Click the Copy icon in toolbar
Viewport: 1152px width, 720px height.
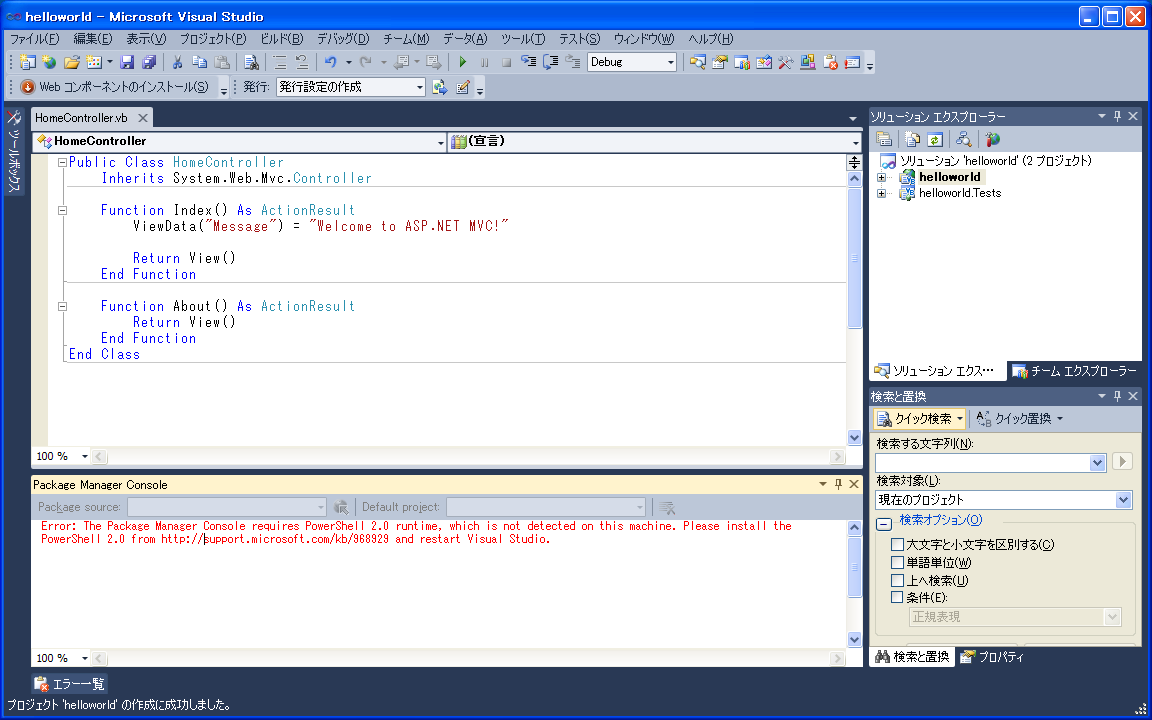click(x=199, y=62)
